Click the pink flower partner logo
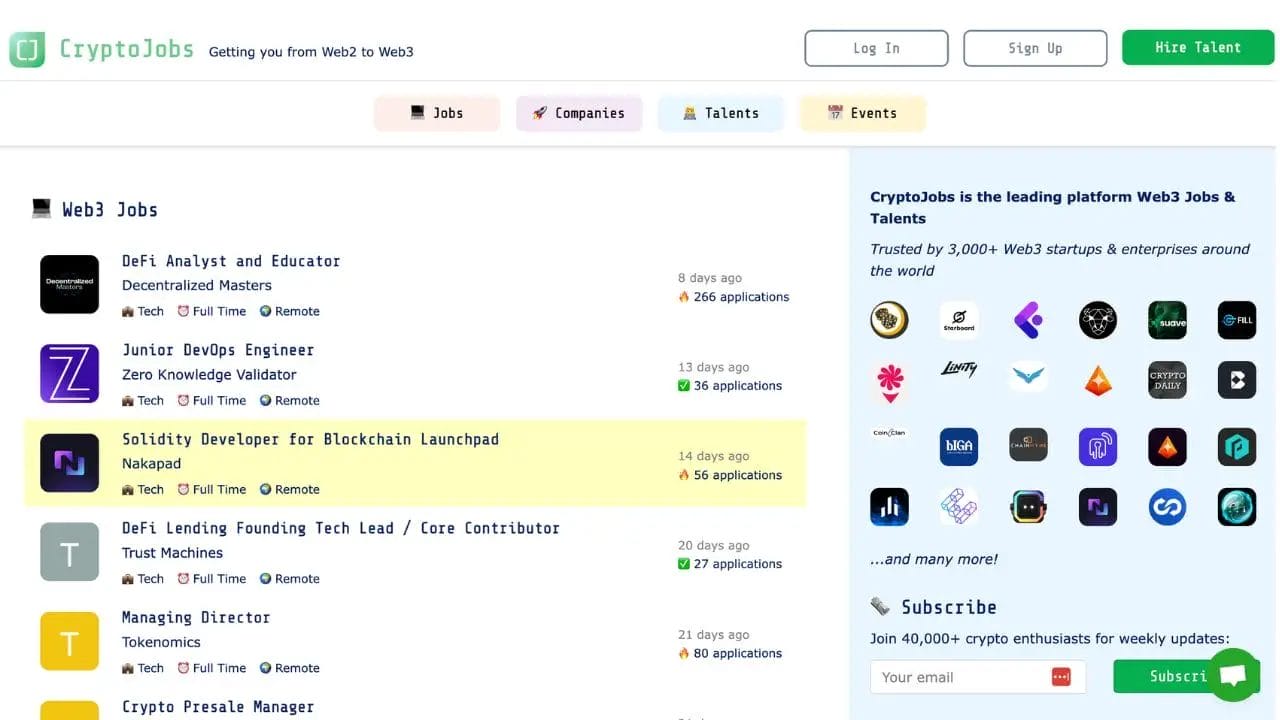This screenshot has width=1280, height=720. (889, 381)
